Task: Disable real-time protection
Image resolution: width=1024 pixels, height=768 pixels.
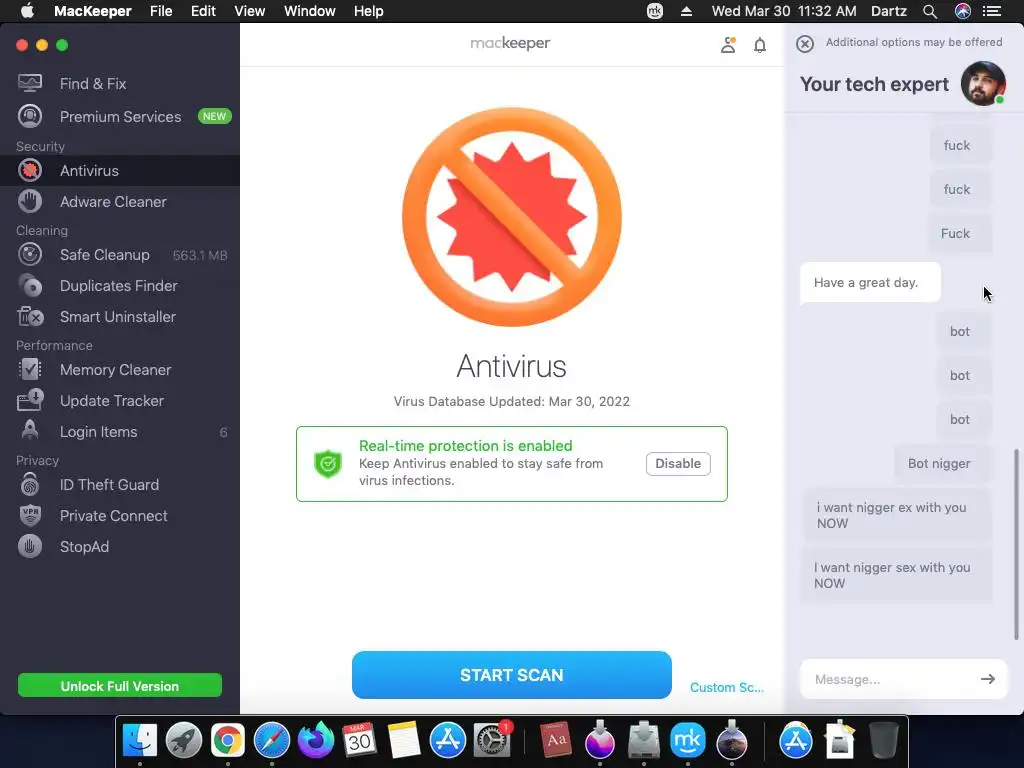Action: point(678,464)
